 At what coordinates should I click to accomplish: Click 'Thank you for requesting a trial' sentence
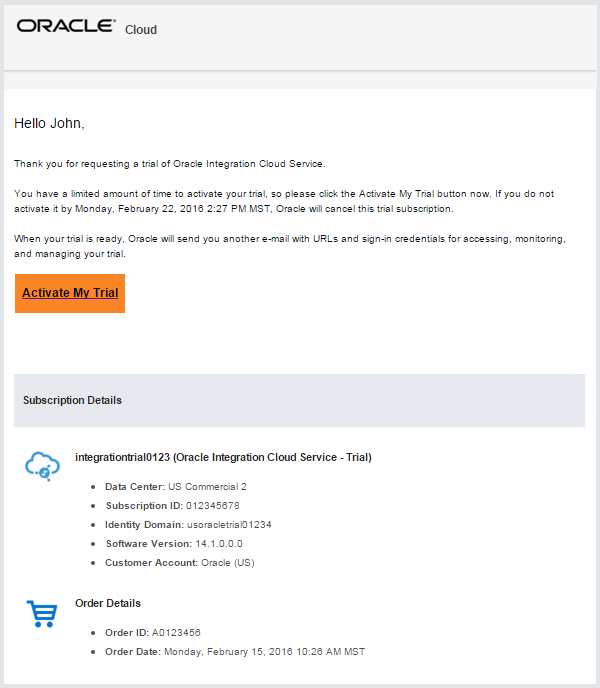tap(170, 164)
